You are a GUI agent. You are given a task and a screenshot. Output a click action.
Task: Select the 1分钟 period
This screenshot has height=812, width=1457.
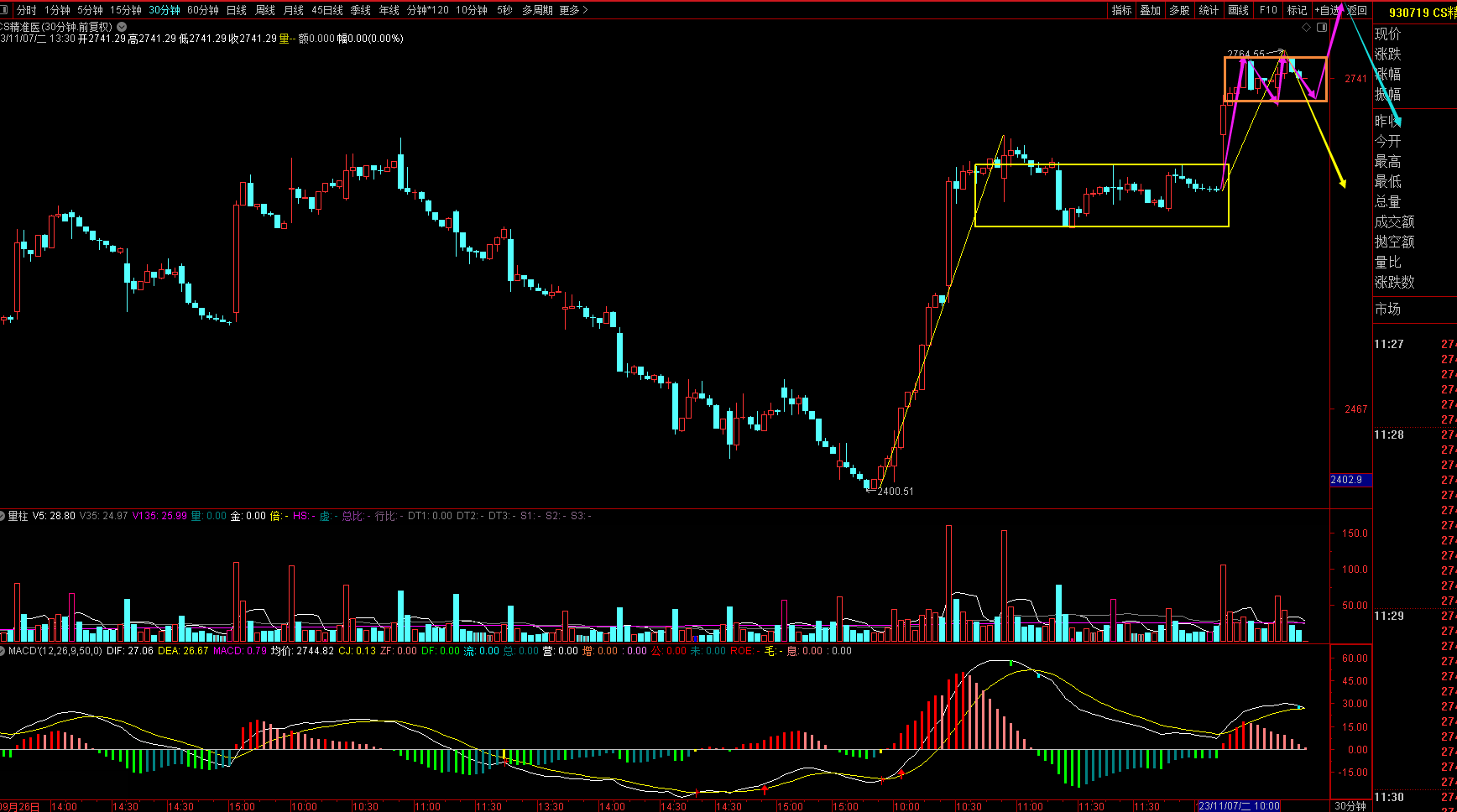58,10
